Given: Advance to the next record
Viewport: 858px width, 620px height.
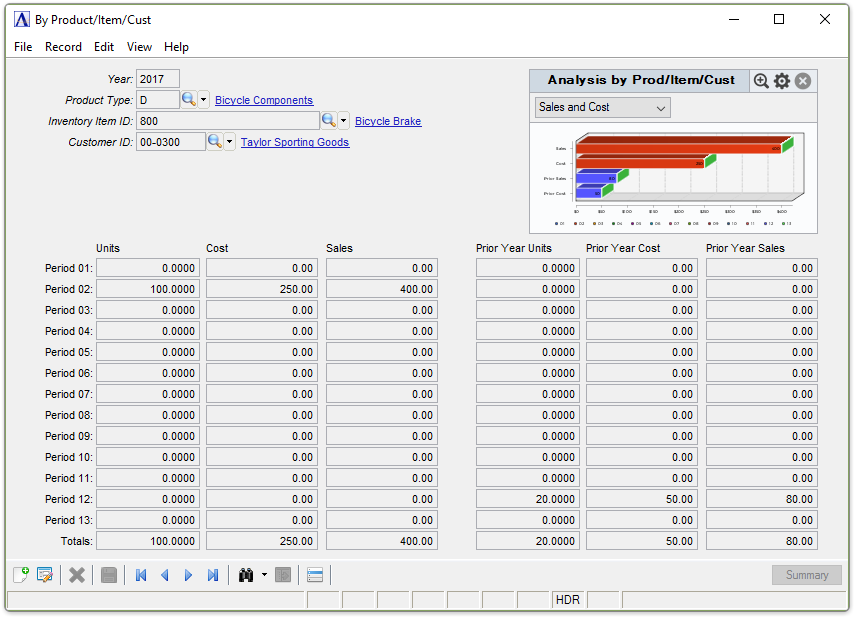Looking at the screenshot, I should click(x=188, y=575).
